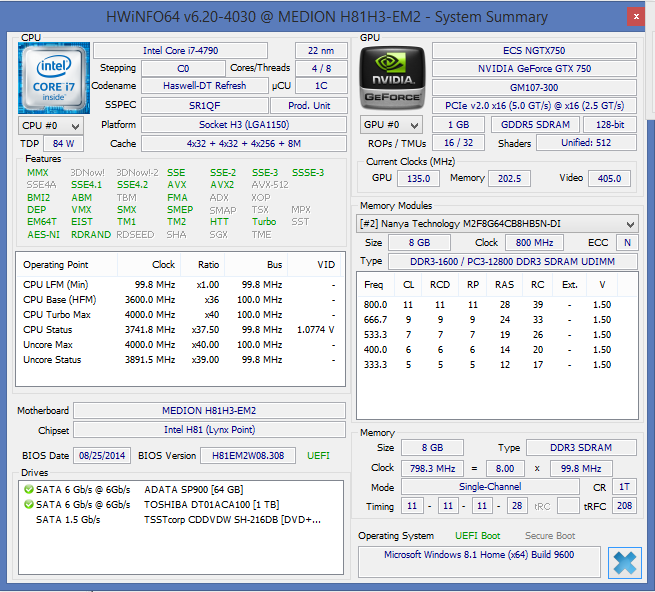Click the Intel Core i7 logo
This screenshot has width=655, height=592.
point(54,78)
